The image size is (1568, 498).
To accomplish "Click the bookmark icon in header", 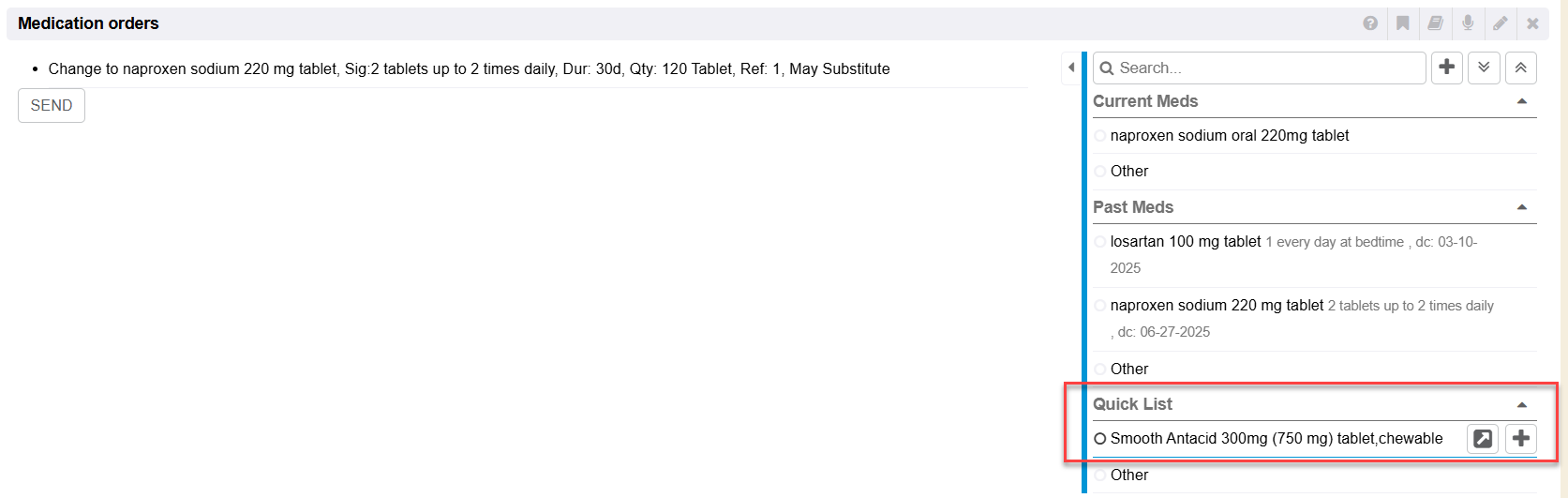I will point(1403,23).
